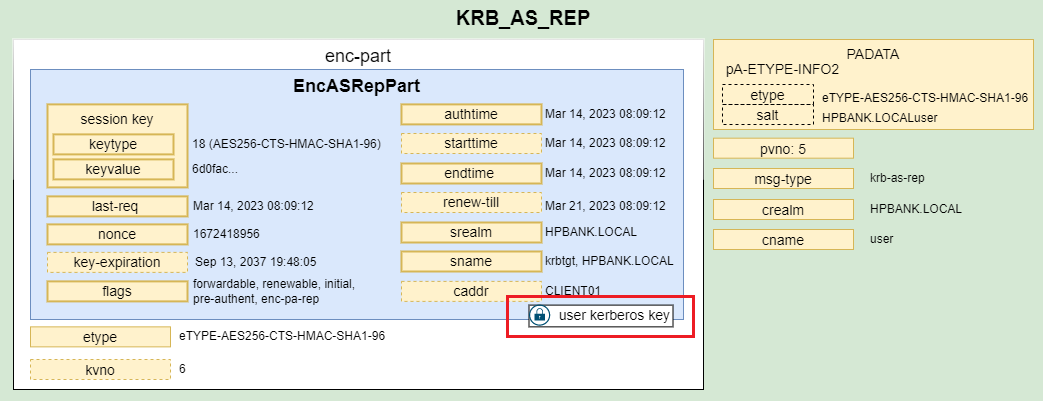The height and width of the screenshot is (401, 1043).
Task: Select the pvno: 5 box
Action: [x=783, y=149]
